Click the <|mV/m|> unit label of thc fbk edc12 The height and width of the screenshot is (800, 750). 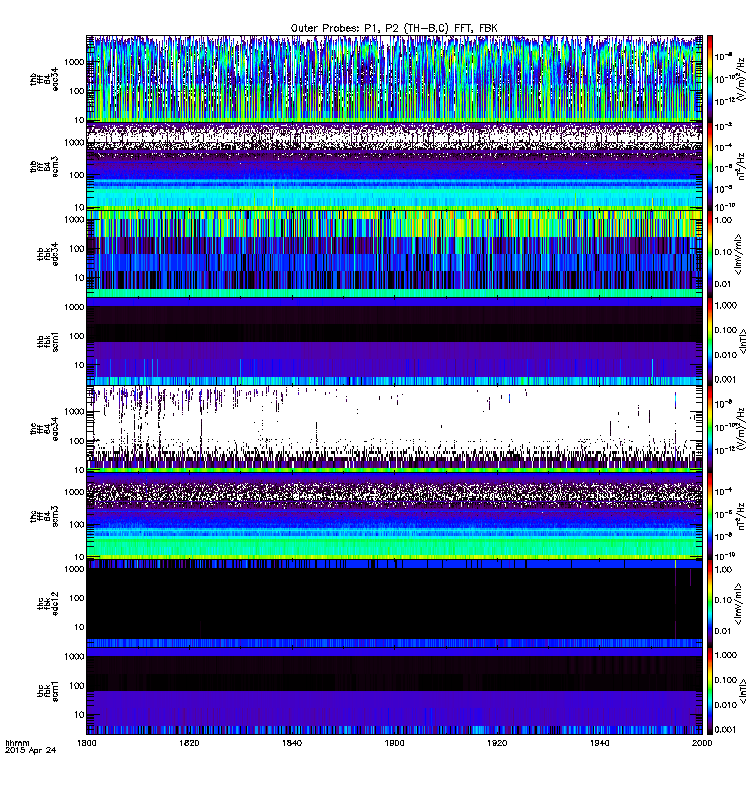(x=739, y=604)
